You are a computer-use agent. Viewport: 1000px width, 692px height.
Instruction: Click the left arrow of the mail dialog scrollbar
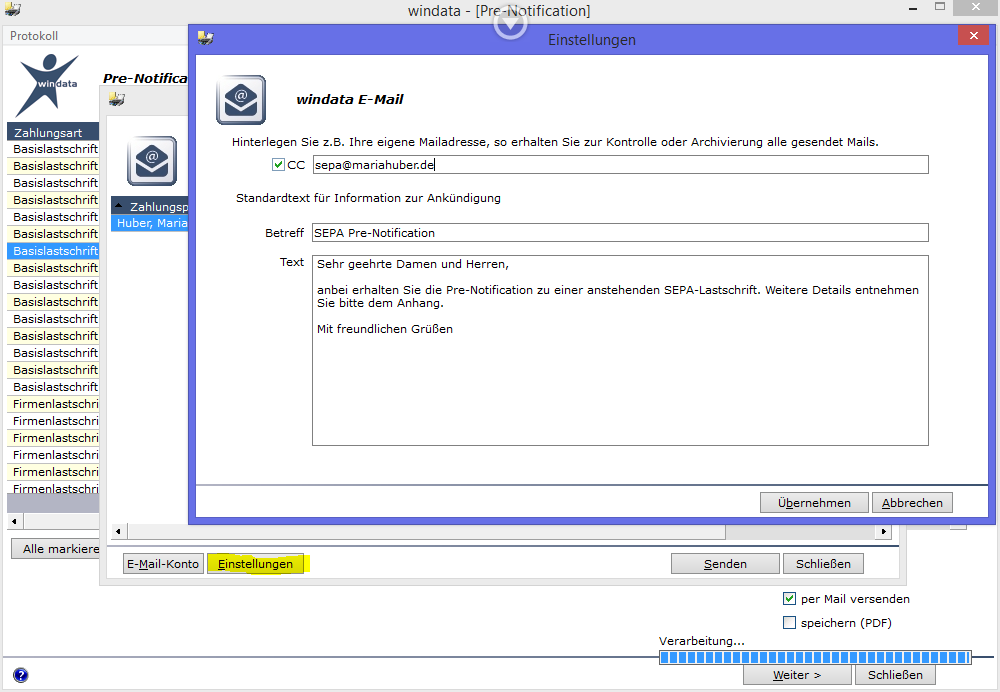(x=119, y=531)
